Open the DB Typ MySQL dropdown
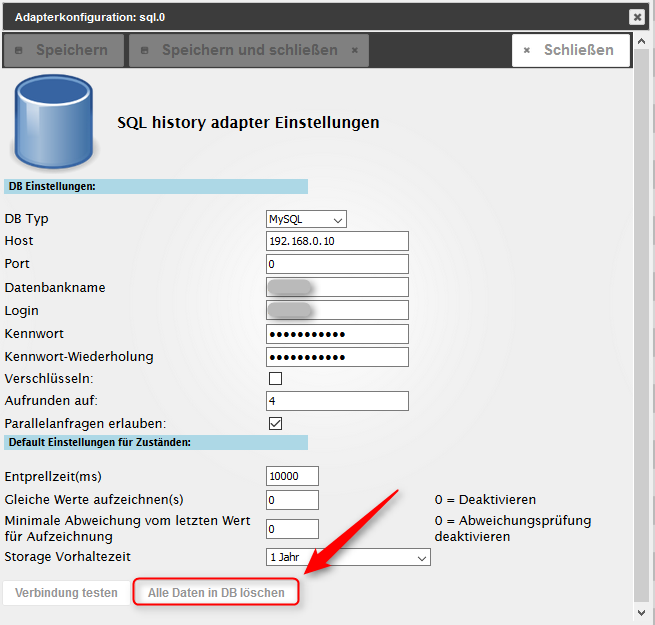655x625 pixels. click(x=306, y=219)
